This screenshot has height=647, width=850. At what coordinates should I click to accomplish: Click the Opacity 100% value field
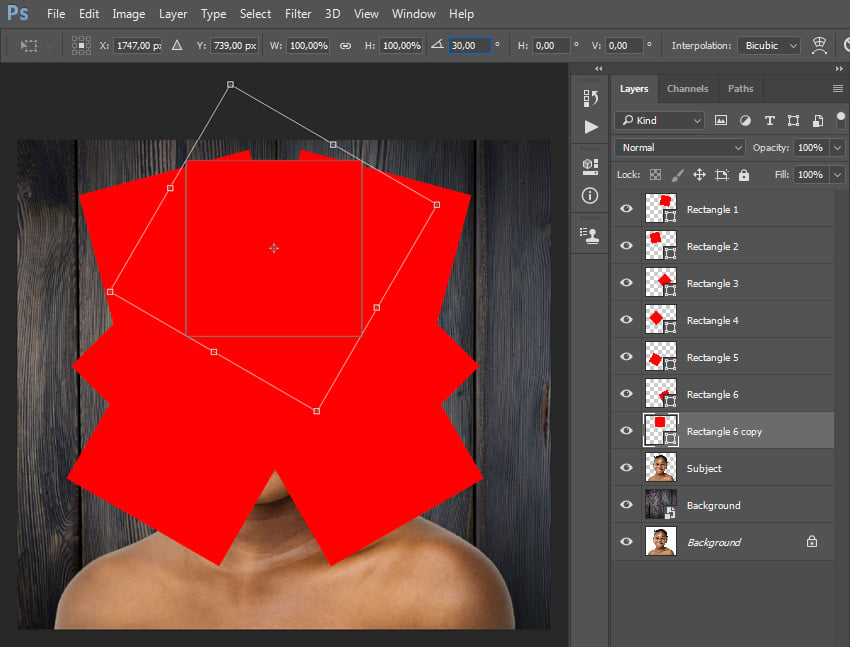[x=810, y=147]
